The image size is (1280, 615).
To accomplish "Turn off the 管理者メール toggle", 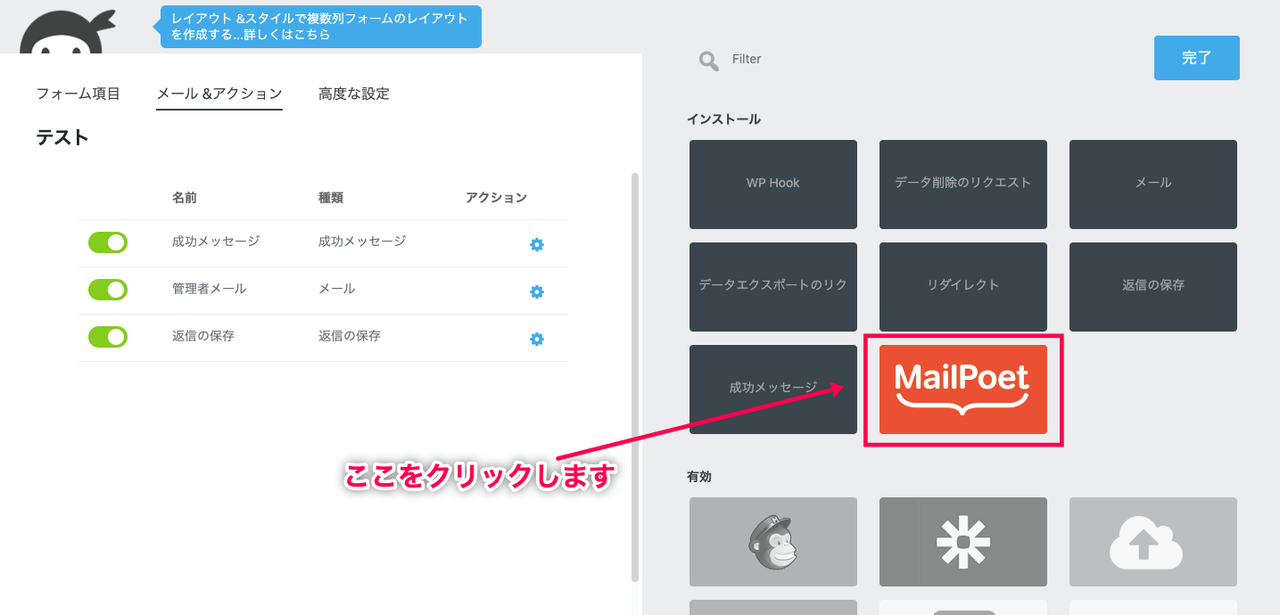I will [108, 289].
